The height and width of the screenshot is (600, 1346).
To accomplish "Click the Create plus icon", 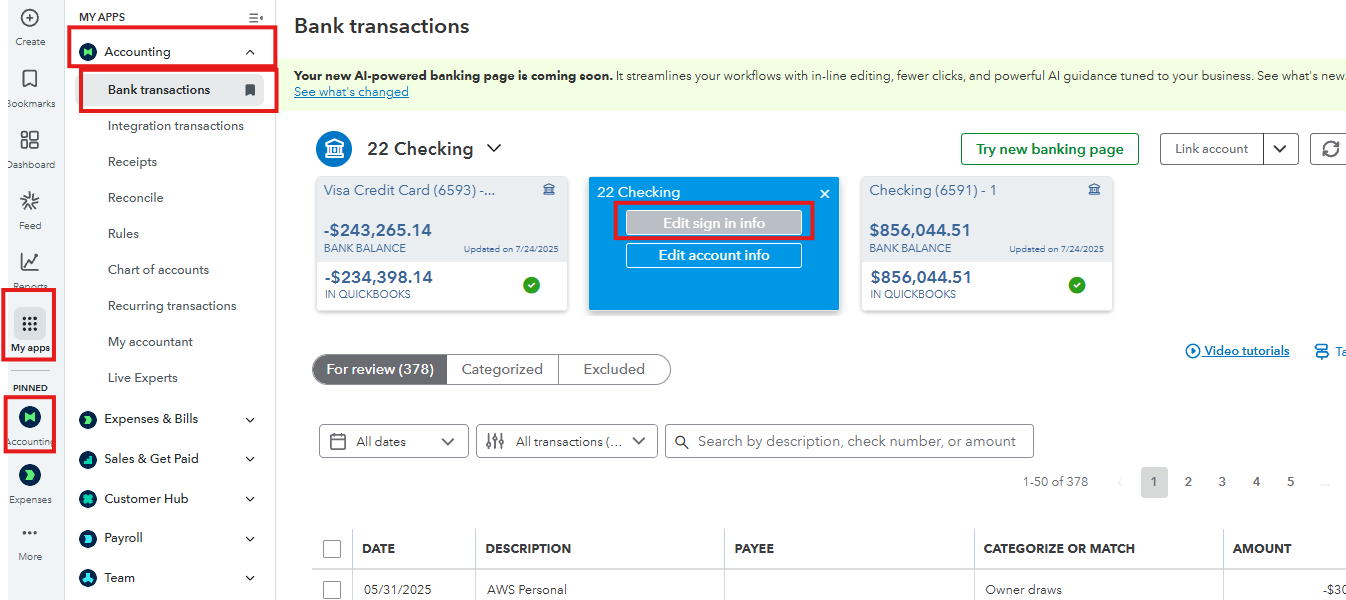I will 30,18.
